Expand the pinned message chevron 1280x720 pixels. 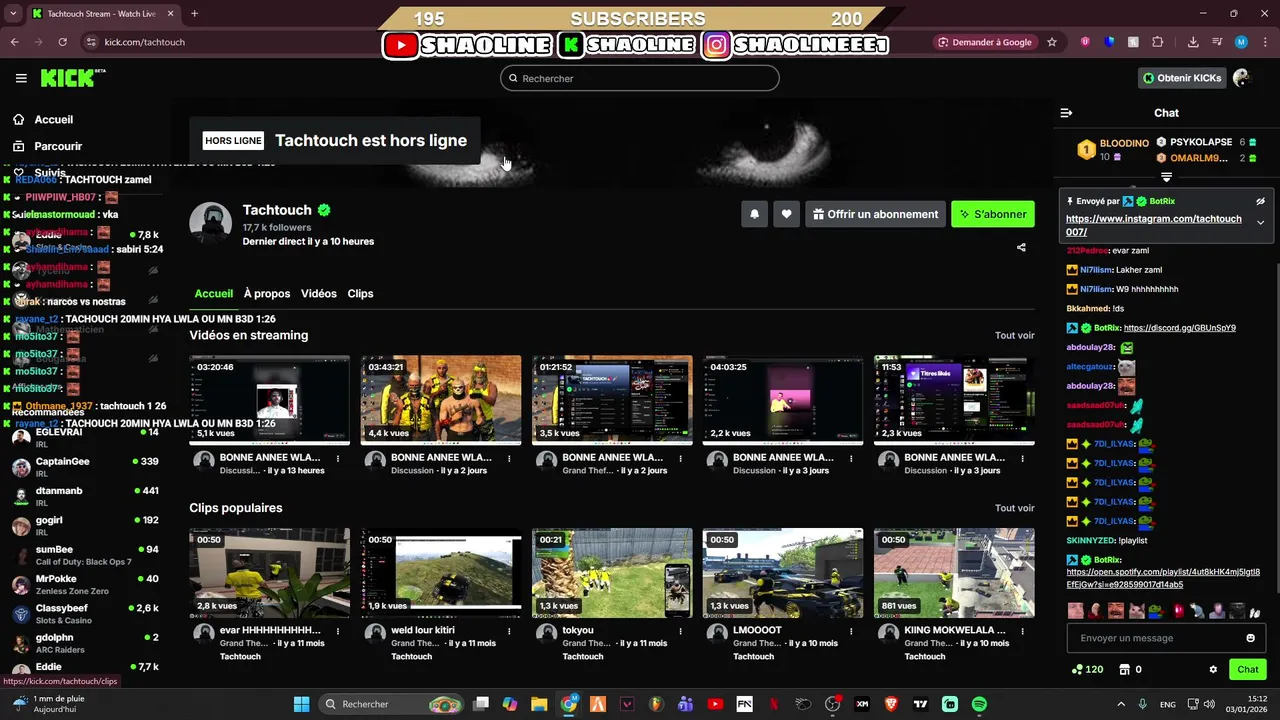coord(1260,223)
